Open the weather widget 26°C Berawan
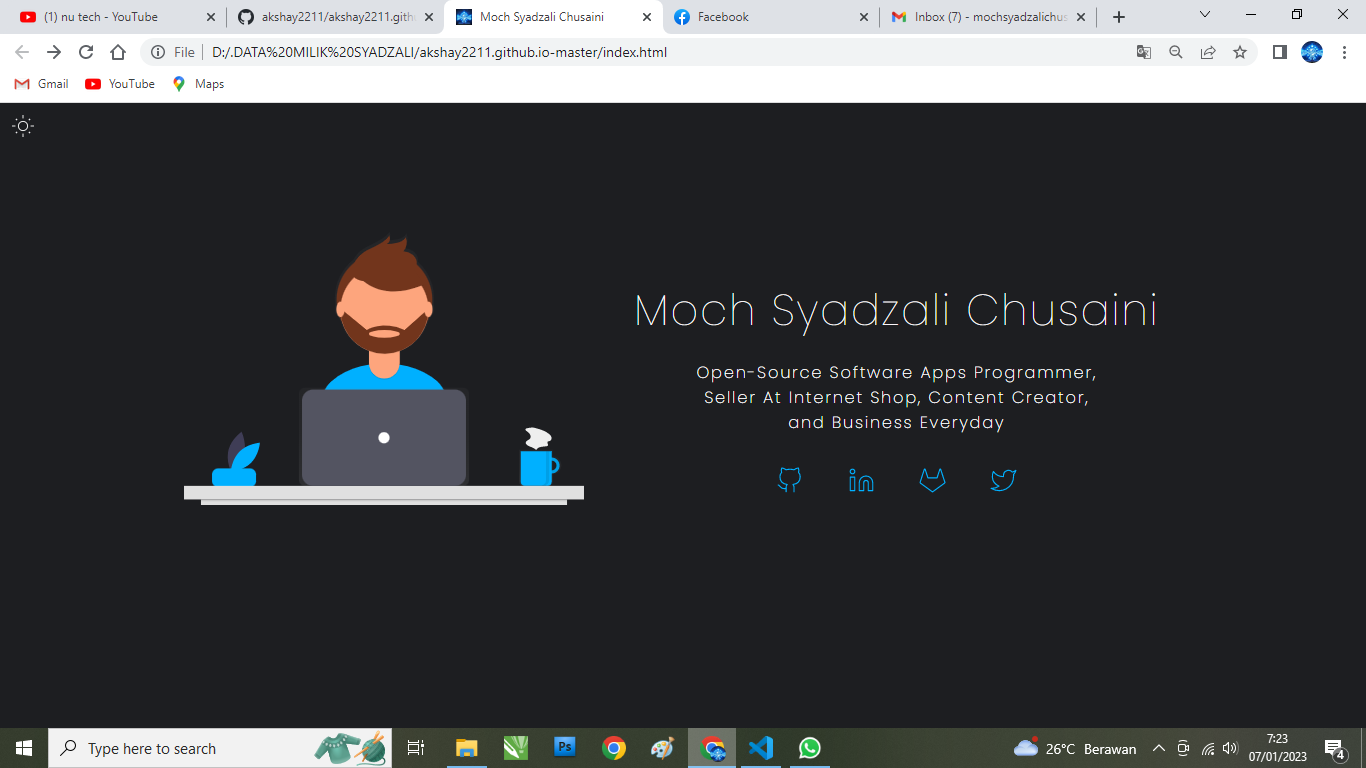The image size is (1366, 768). (x=1075, y=748)
